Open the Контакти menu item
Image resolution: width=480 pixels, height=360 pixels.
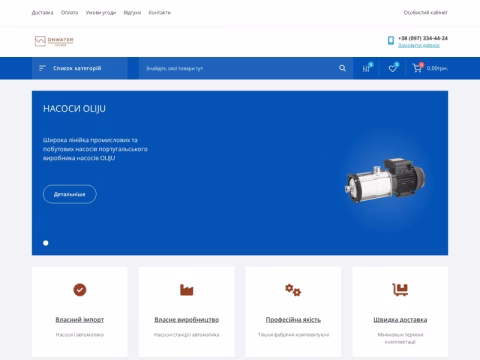160,13
